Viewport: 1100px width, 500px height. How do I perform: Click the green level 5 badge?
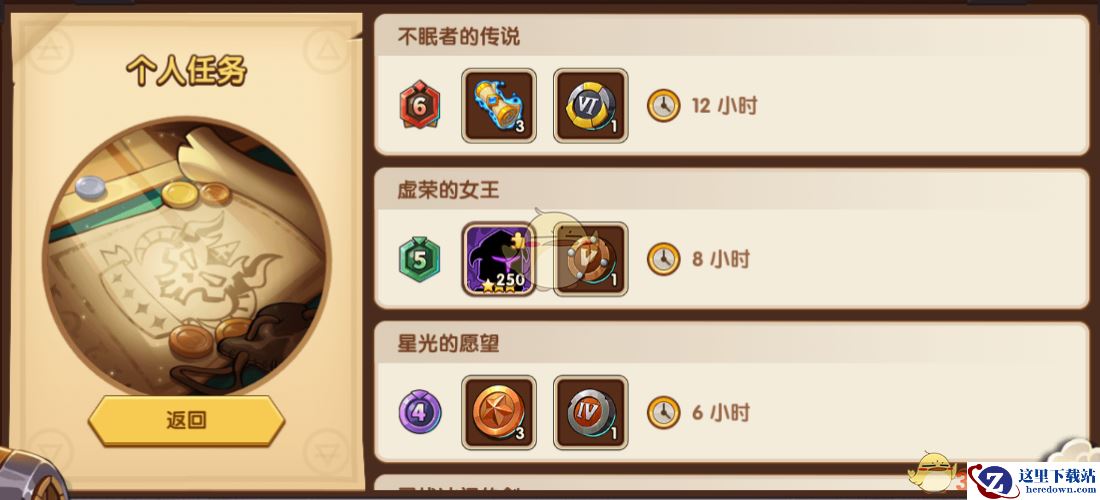pos(420,259)
